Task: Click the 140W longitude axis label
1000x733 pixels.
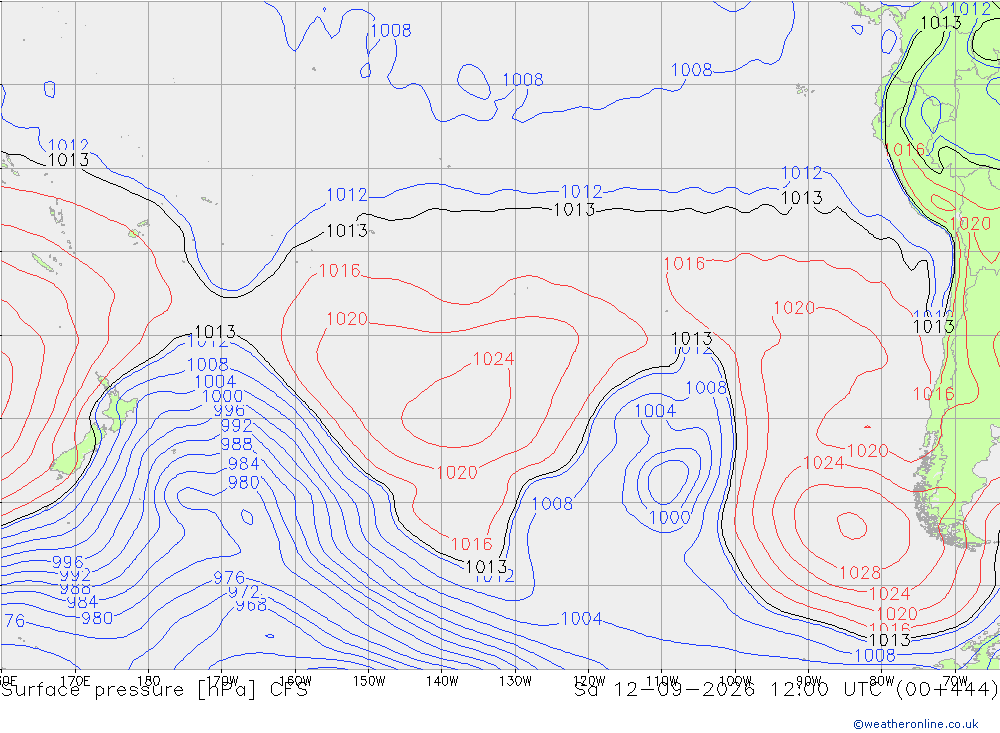Action: 442,681
